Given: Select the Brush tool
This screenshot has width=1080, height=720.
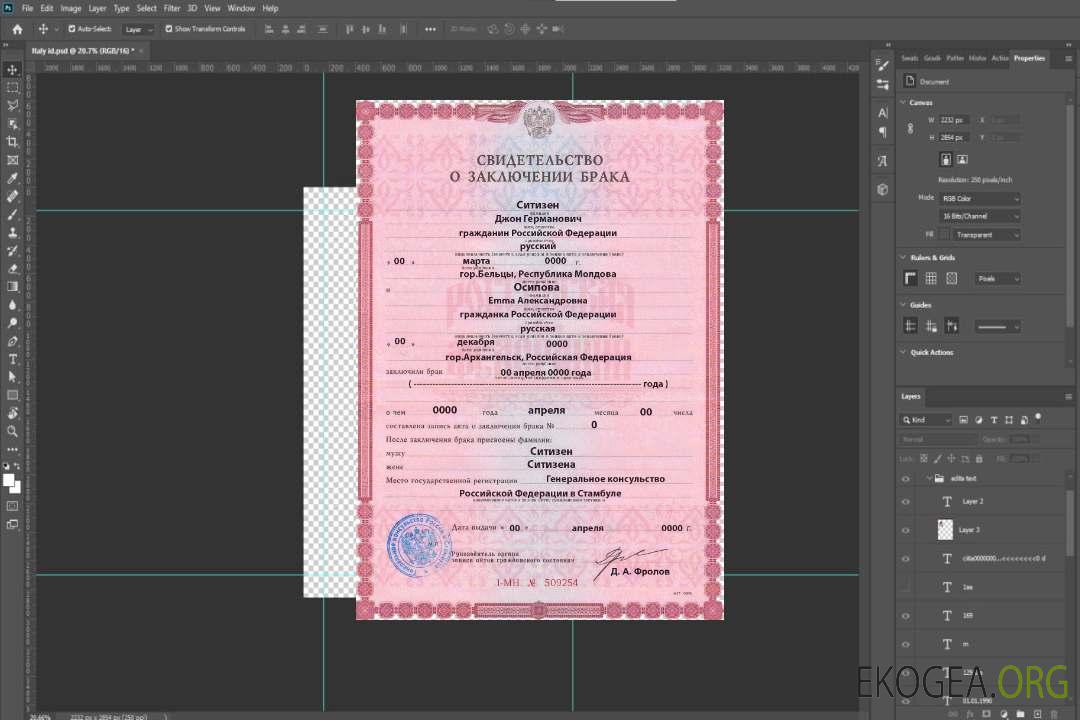Looking at the screenshot, I should pos(12,214).
